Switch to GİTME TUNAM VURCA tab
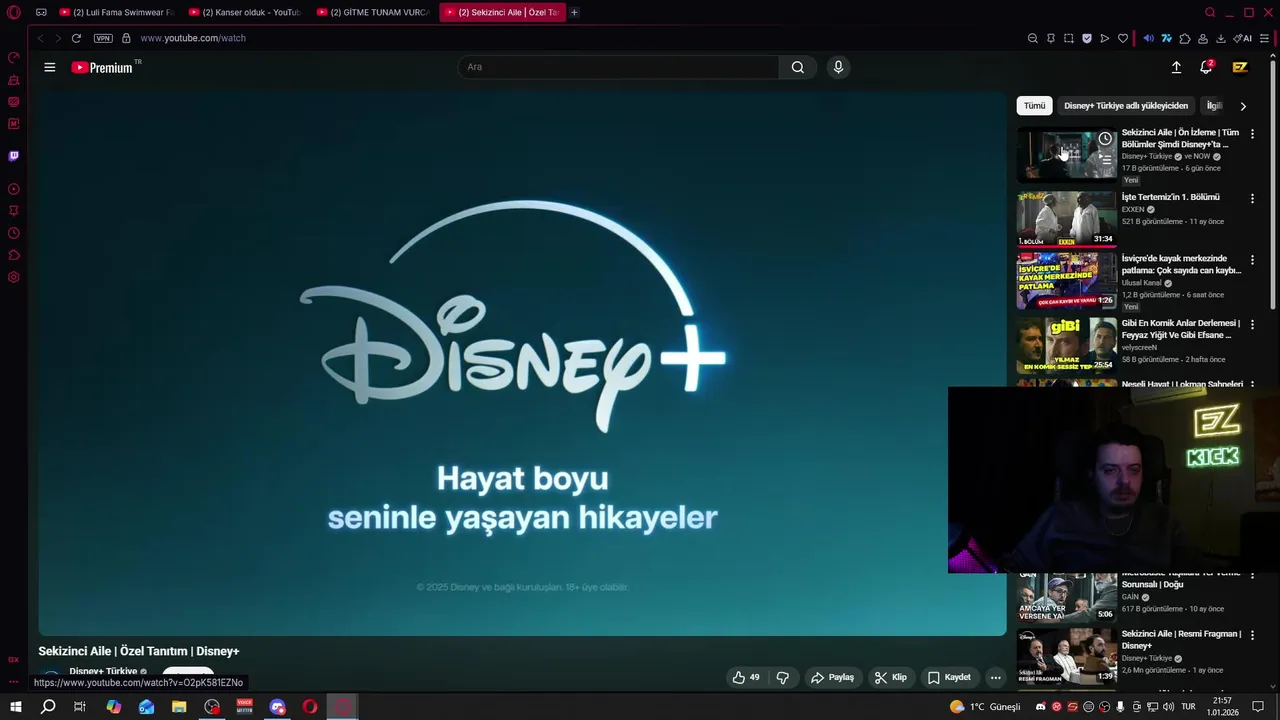The height and width of the screenshot is (720, 1280). 373,12
